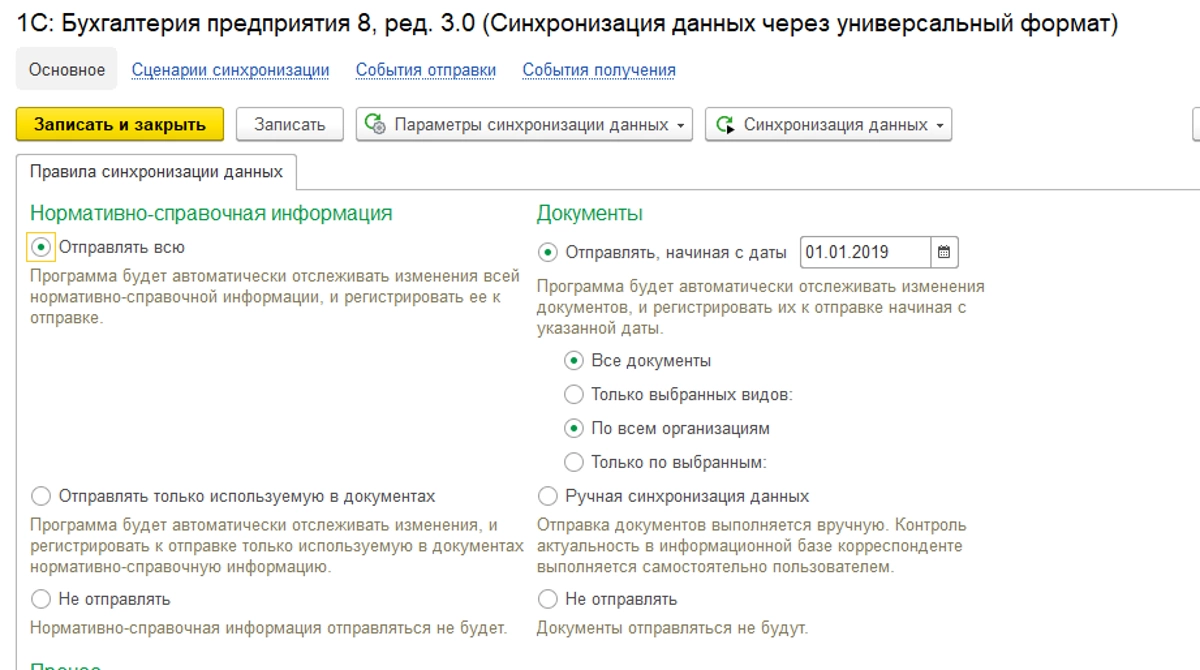Select 'Отправлять всю' radio button

tap(41, 247)
